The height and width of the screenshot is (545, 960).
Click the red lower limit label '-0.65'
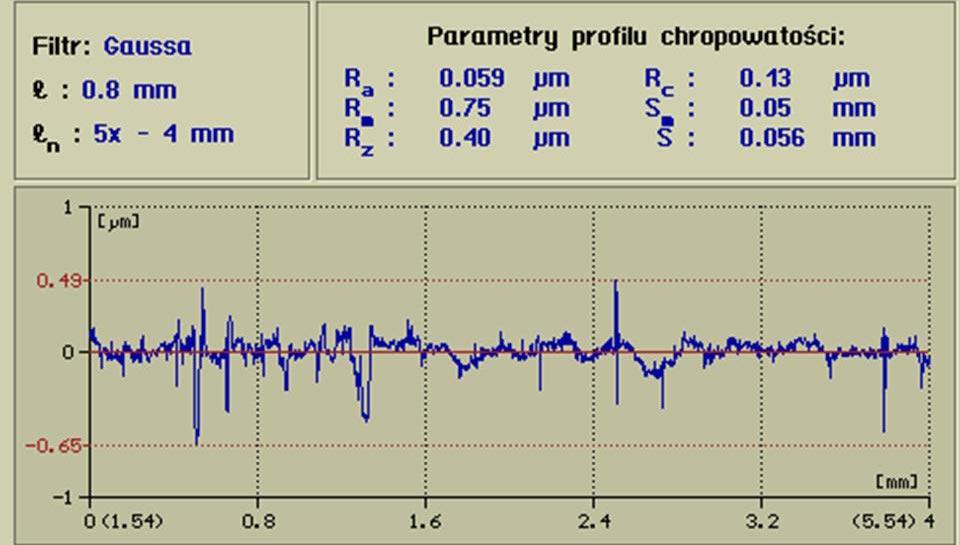click(54, 446)
